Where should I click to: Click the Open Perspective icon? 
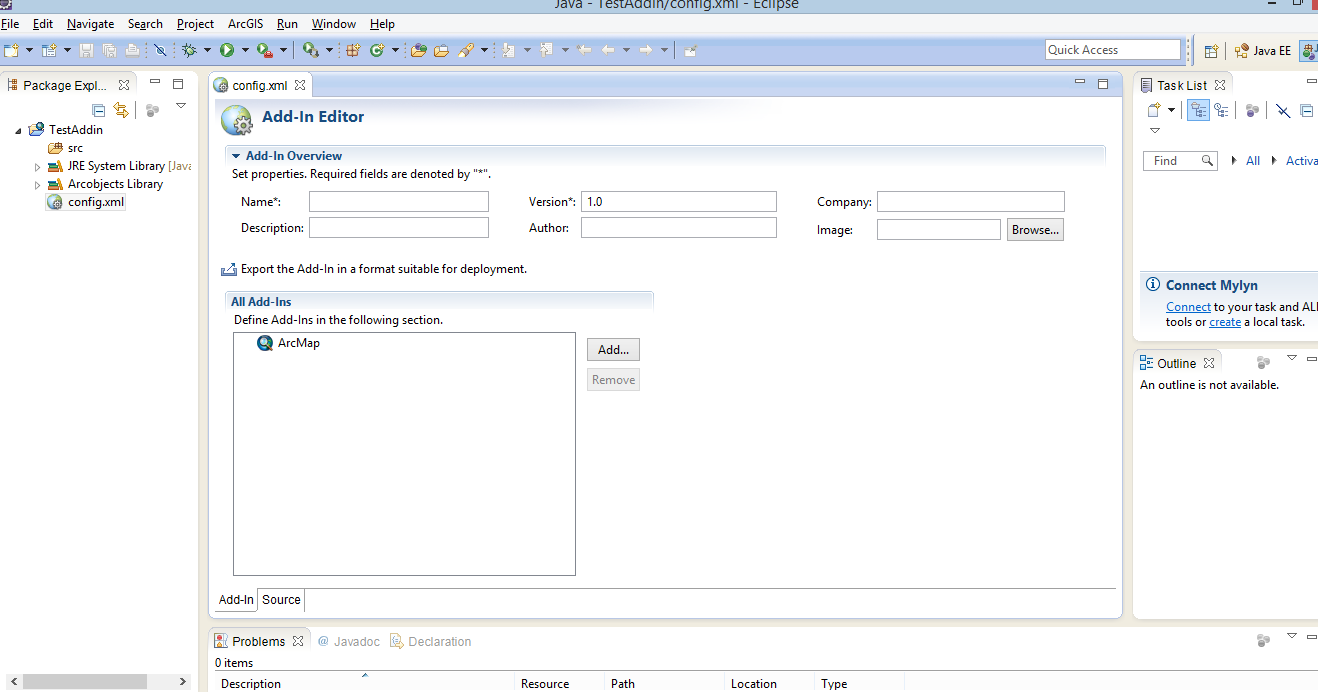[1211, 51]
